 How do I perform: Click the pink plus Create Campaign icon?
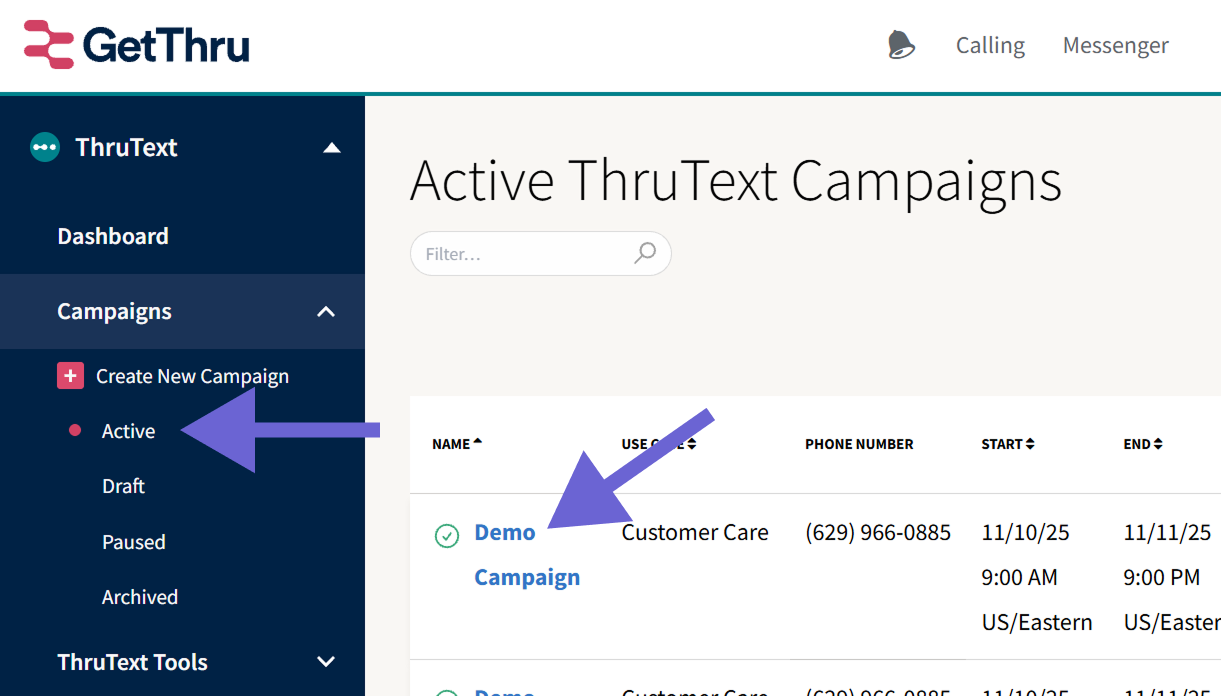pos(70,376)
